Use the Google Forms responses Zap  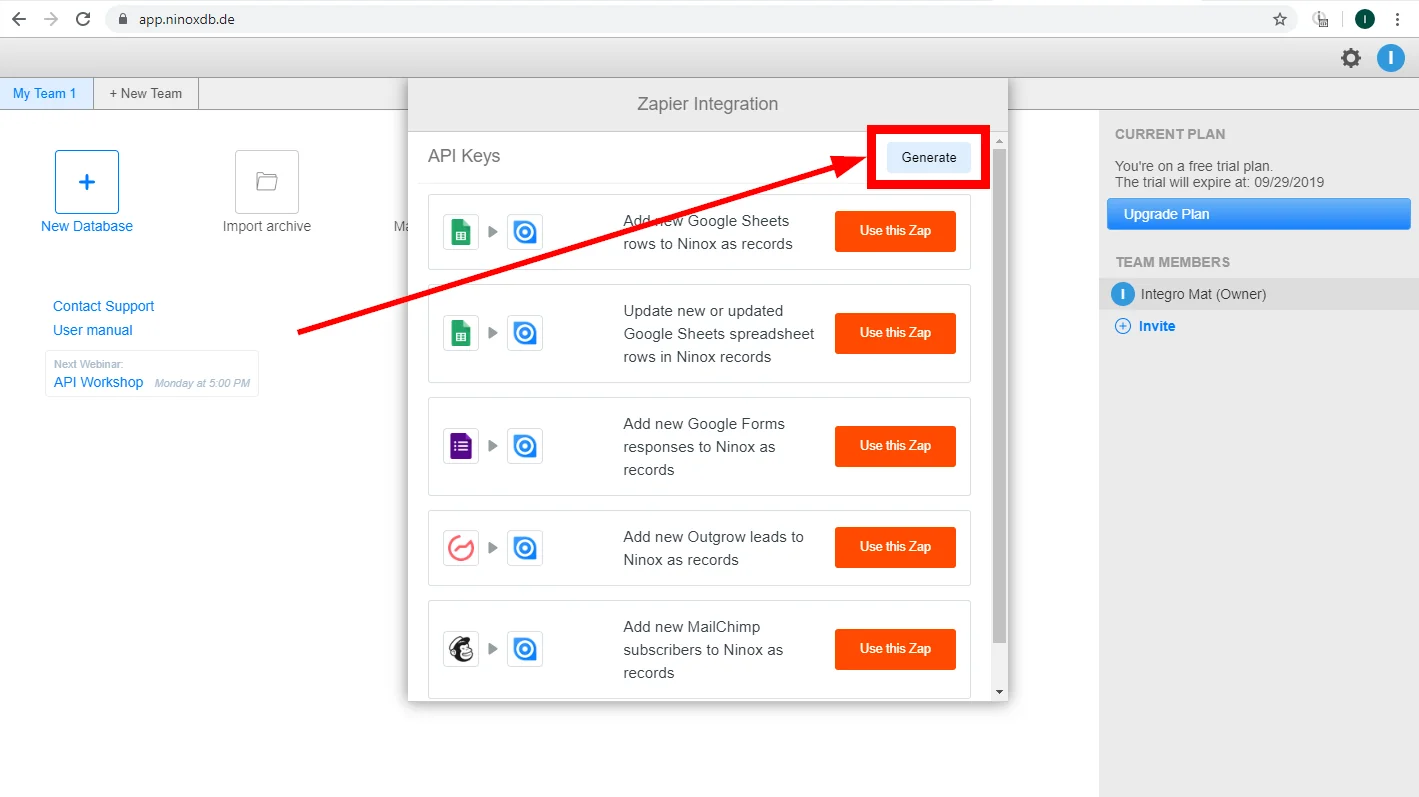point(895,446)
